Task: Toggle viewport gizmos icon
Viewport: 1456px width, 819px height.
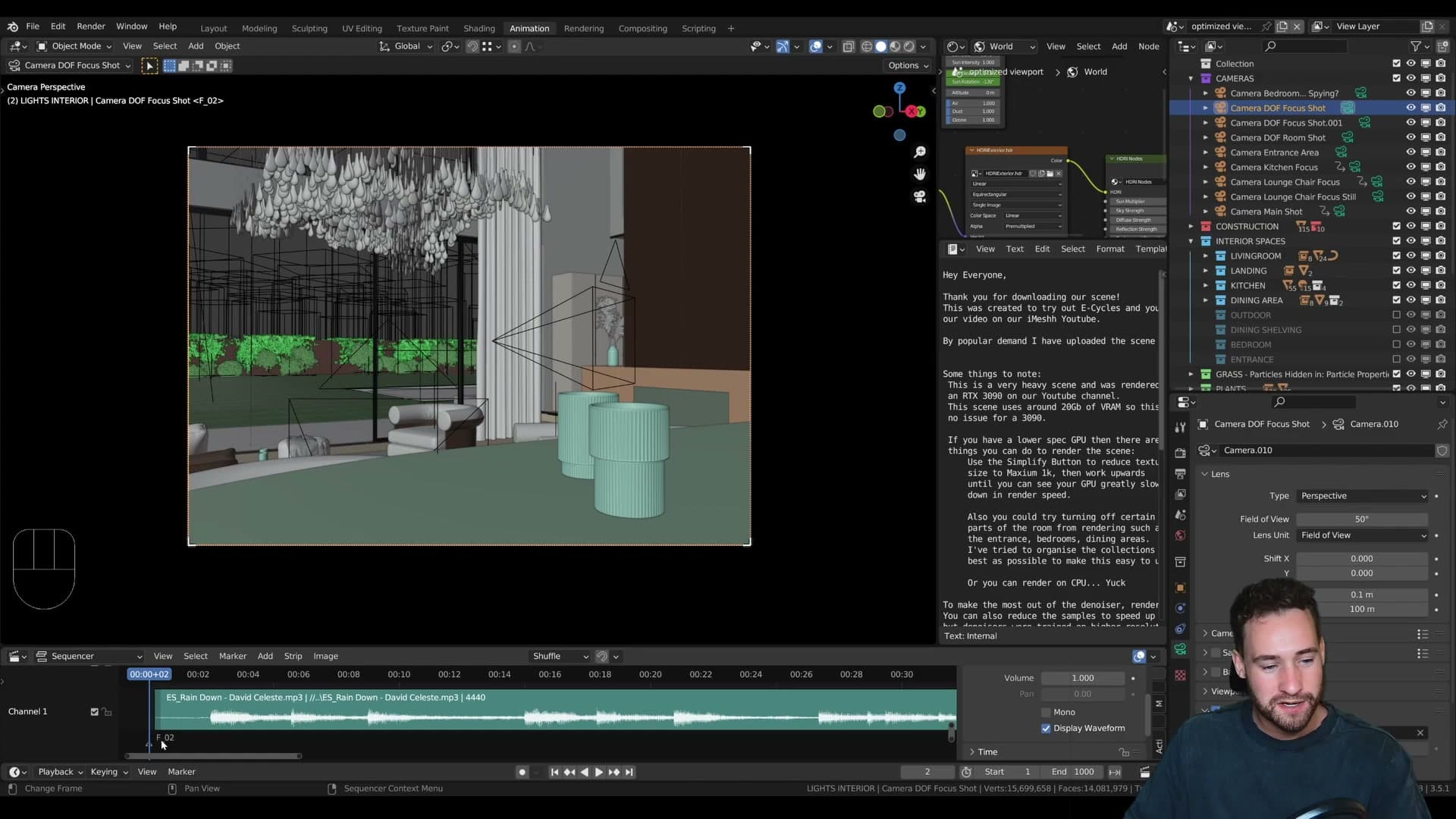Action: tap(783, 46)
